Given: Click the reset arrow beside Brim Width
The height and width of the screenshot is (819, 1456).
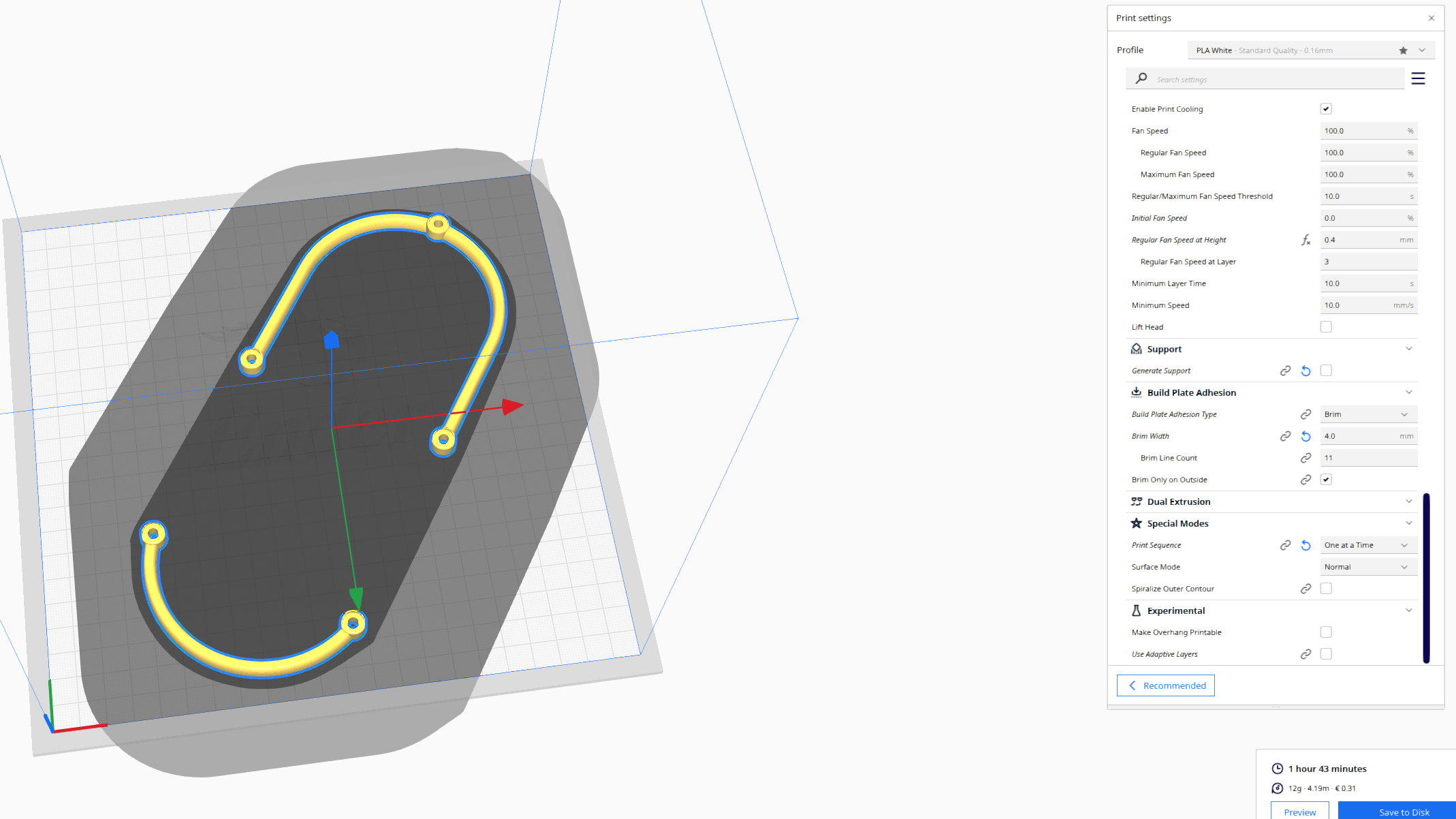Looking at the screenshot, I should [1305, 435].
